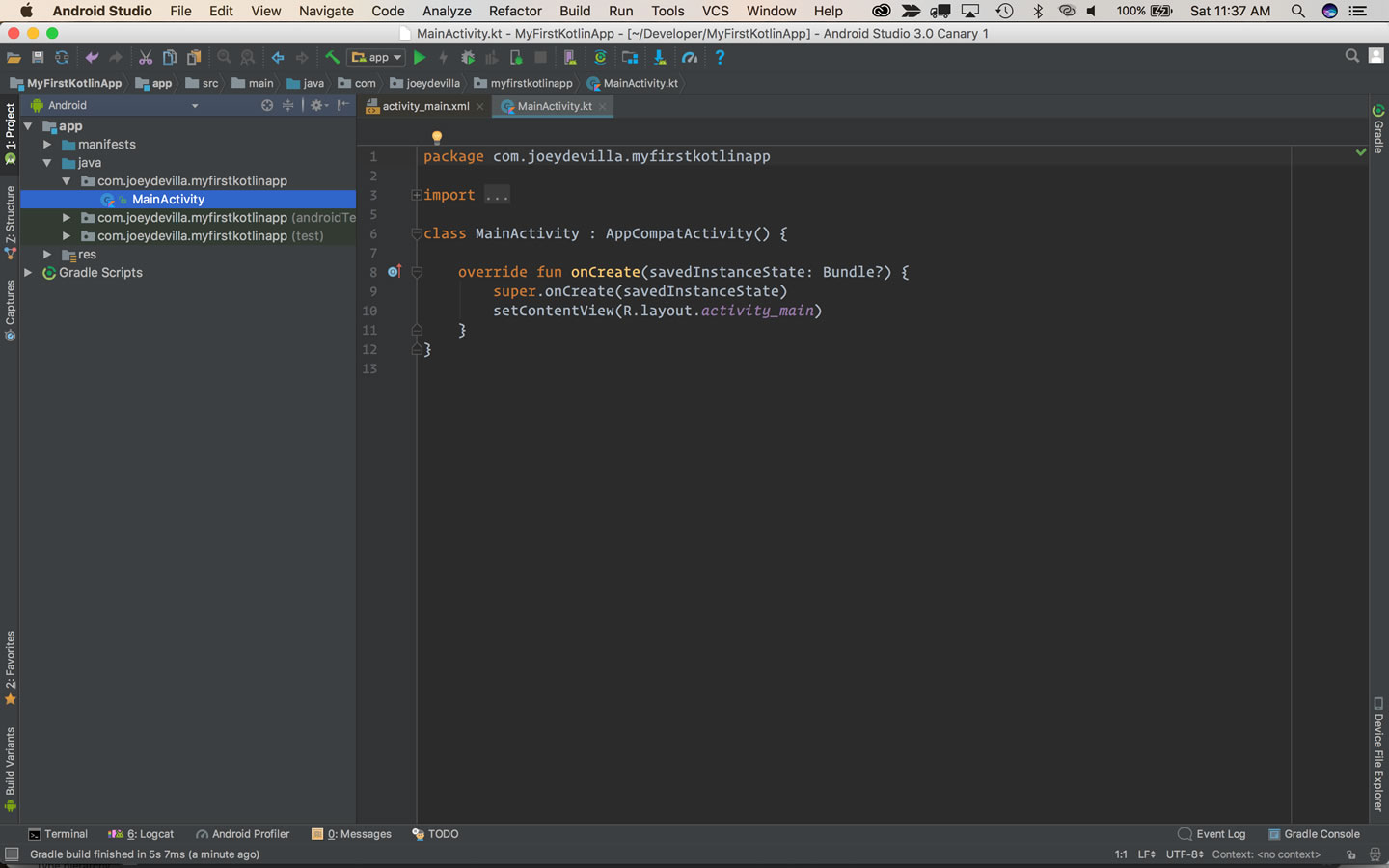Click the lightbulb intention icon in editor

437,137
